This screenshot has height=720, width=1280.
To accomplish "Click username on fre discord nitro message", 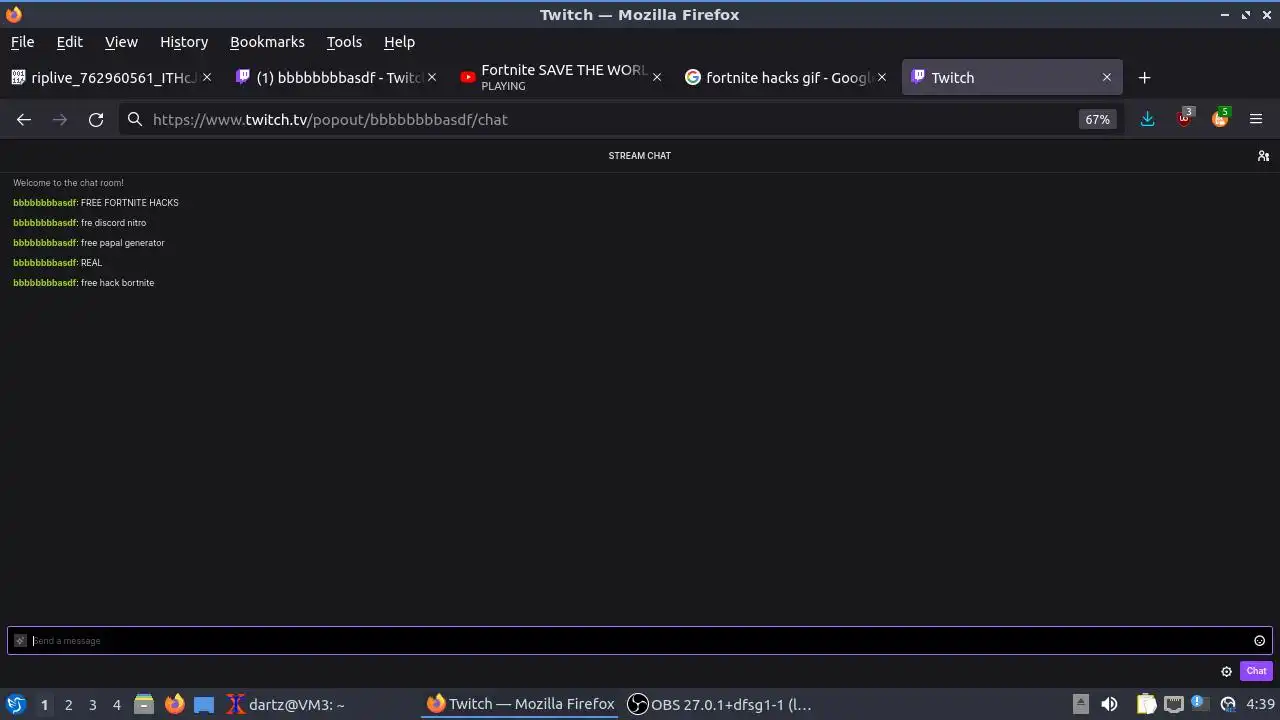I will tap(44, 223).
